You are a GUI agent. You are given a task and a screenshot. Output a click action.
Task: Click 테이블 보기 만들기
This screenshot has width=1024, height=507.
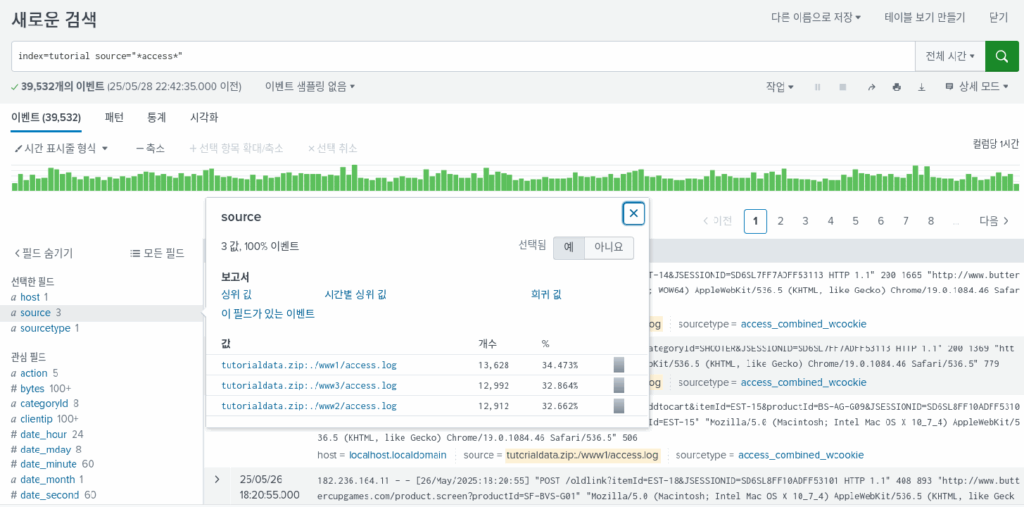(925, 18)
